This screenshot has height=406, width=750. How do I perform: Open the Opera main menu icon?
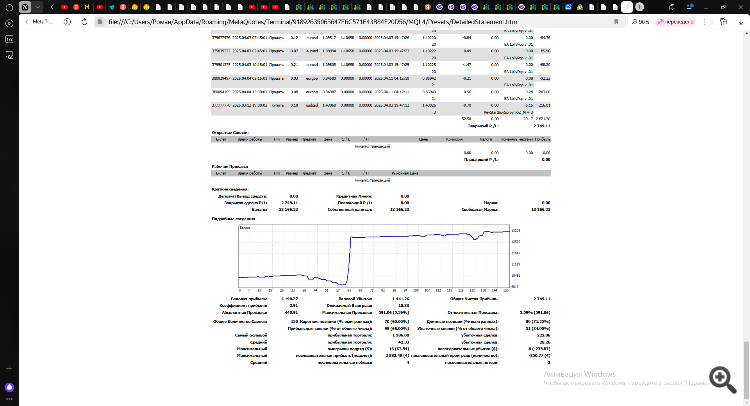coord(9,6)
